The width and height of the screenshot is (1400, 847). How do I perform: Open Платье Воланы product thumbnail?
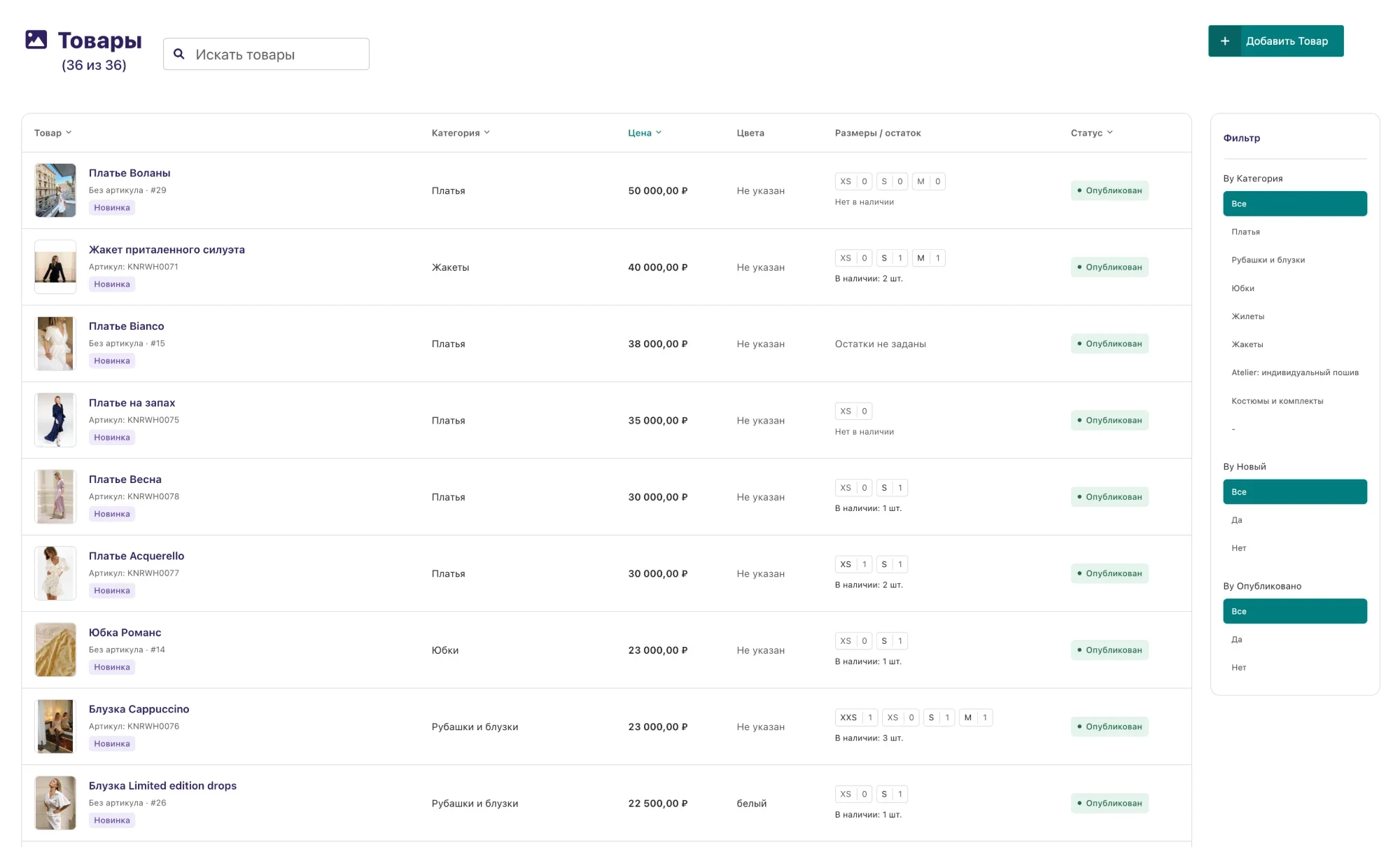55,190
